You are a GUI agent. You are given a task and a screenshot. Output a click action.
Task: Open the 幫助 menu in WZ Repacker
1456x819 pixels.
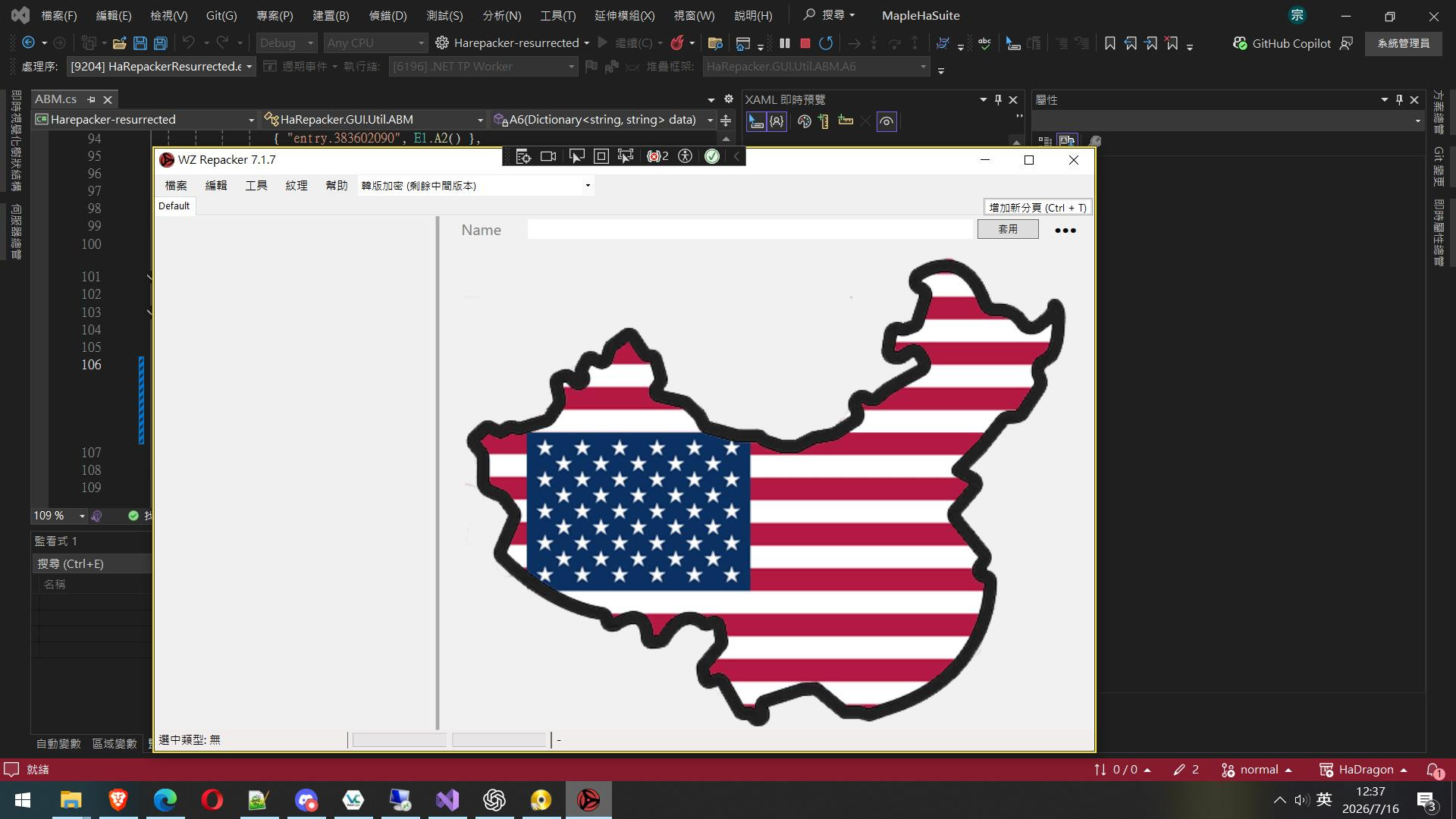[x=337, y=186]
